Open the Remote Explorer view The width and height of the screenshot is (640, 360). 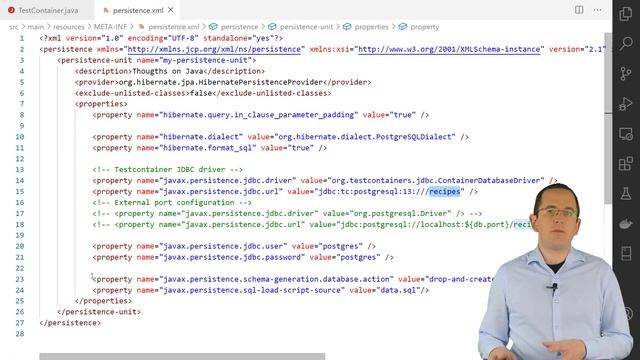point(626,134)
